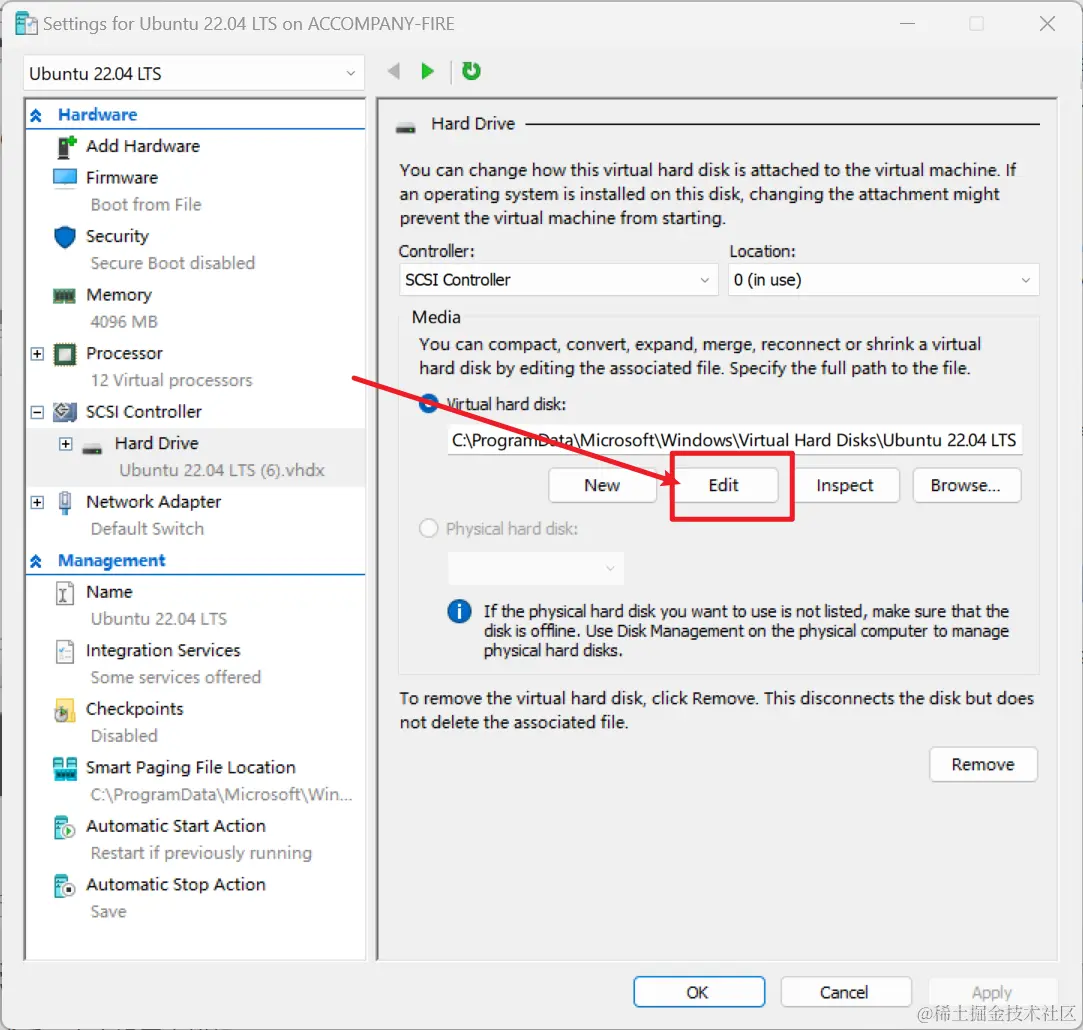Click the greyed-out Apply button
This screenshot has width=1083, height=1030.
[992, 992]
